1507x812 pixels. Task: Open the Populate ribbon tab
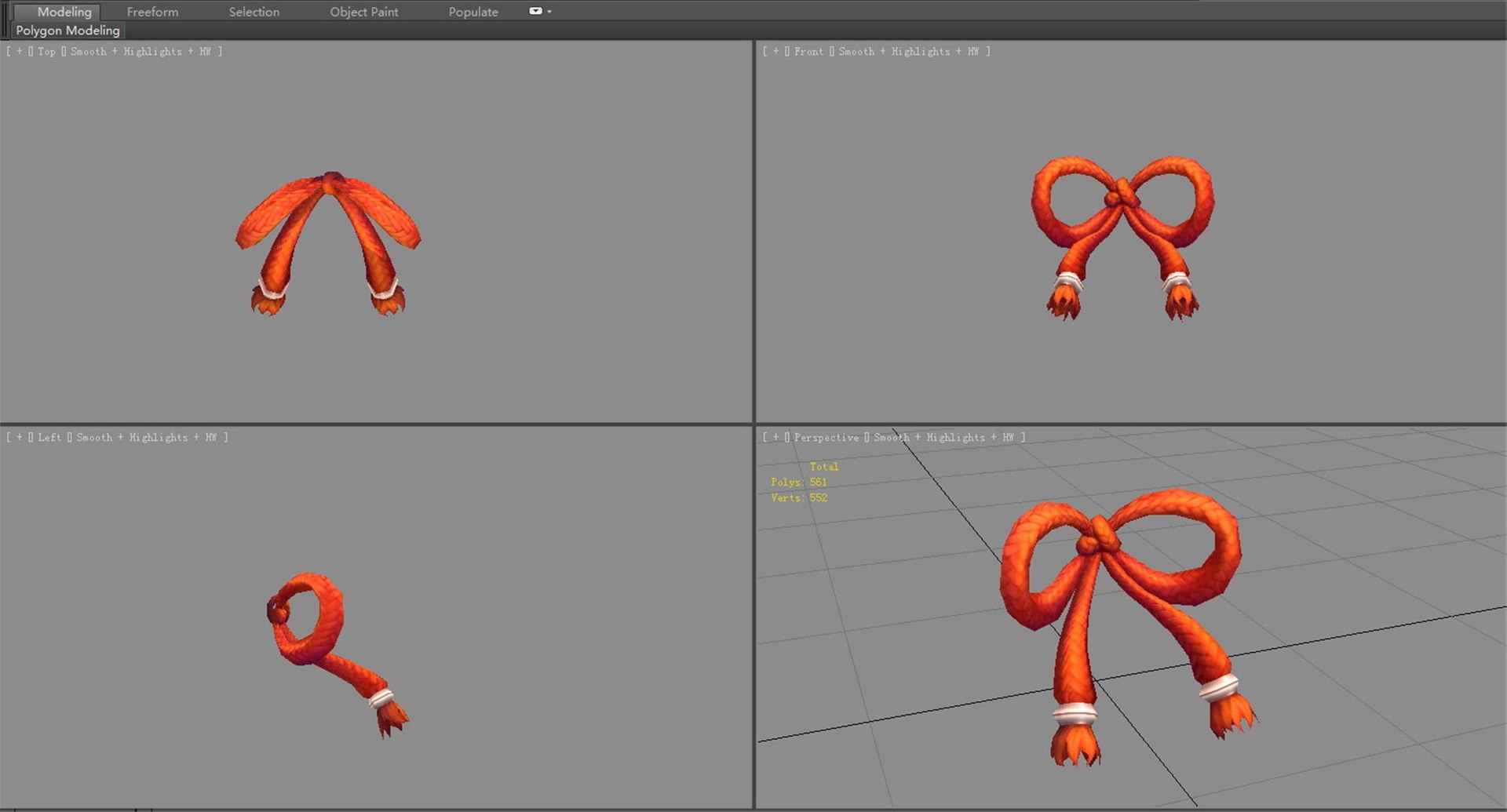coord(473,12)
